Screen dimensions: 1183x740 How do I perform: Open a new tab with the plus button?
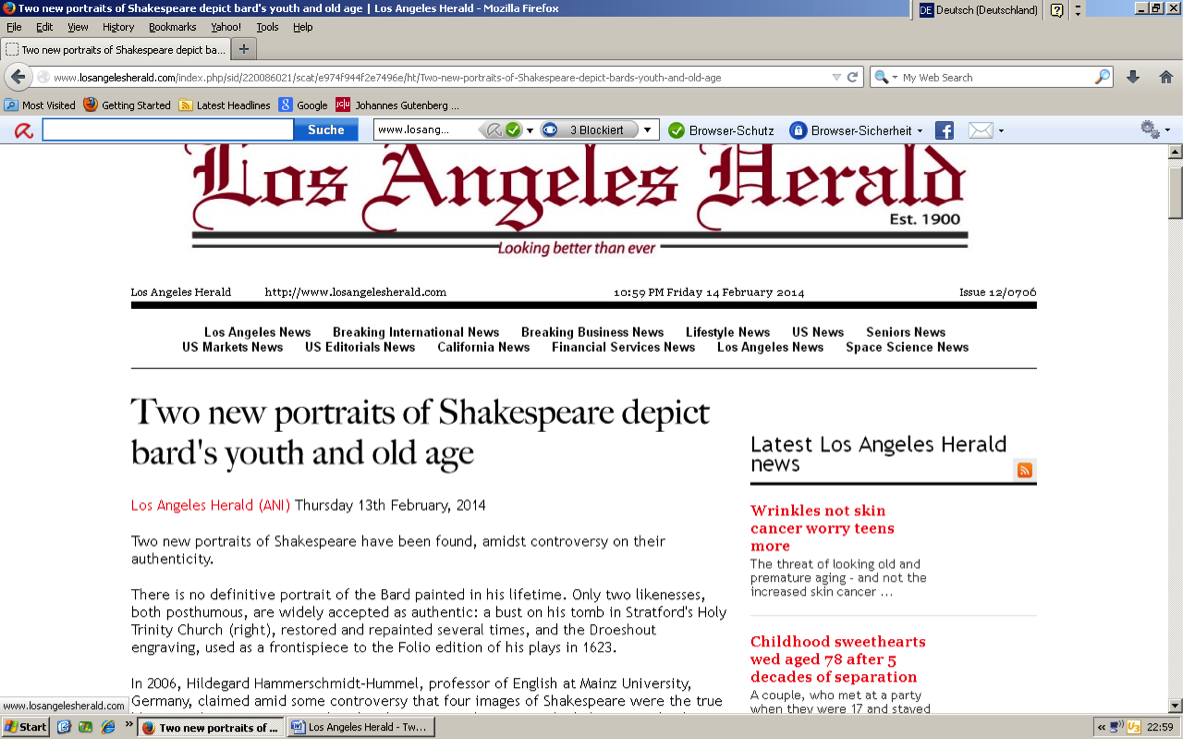[244, 49]
